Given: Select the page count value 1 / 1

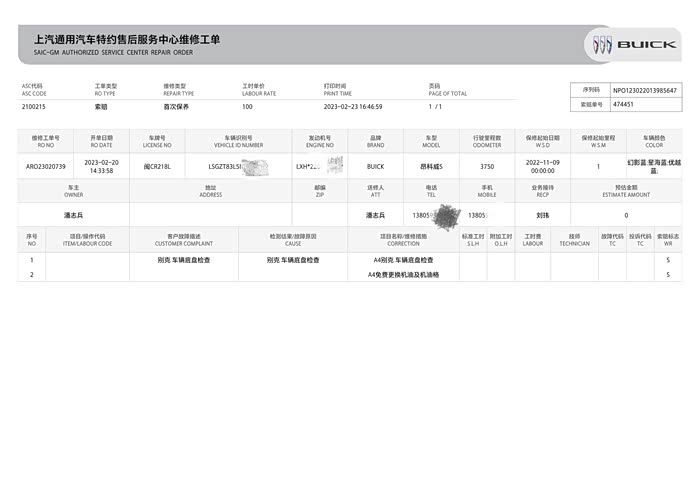Looking at the screenshot, I should pyautogui.click(x=435, y=107).
